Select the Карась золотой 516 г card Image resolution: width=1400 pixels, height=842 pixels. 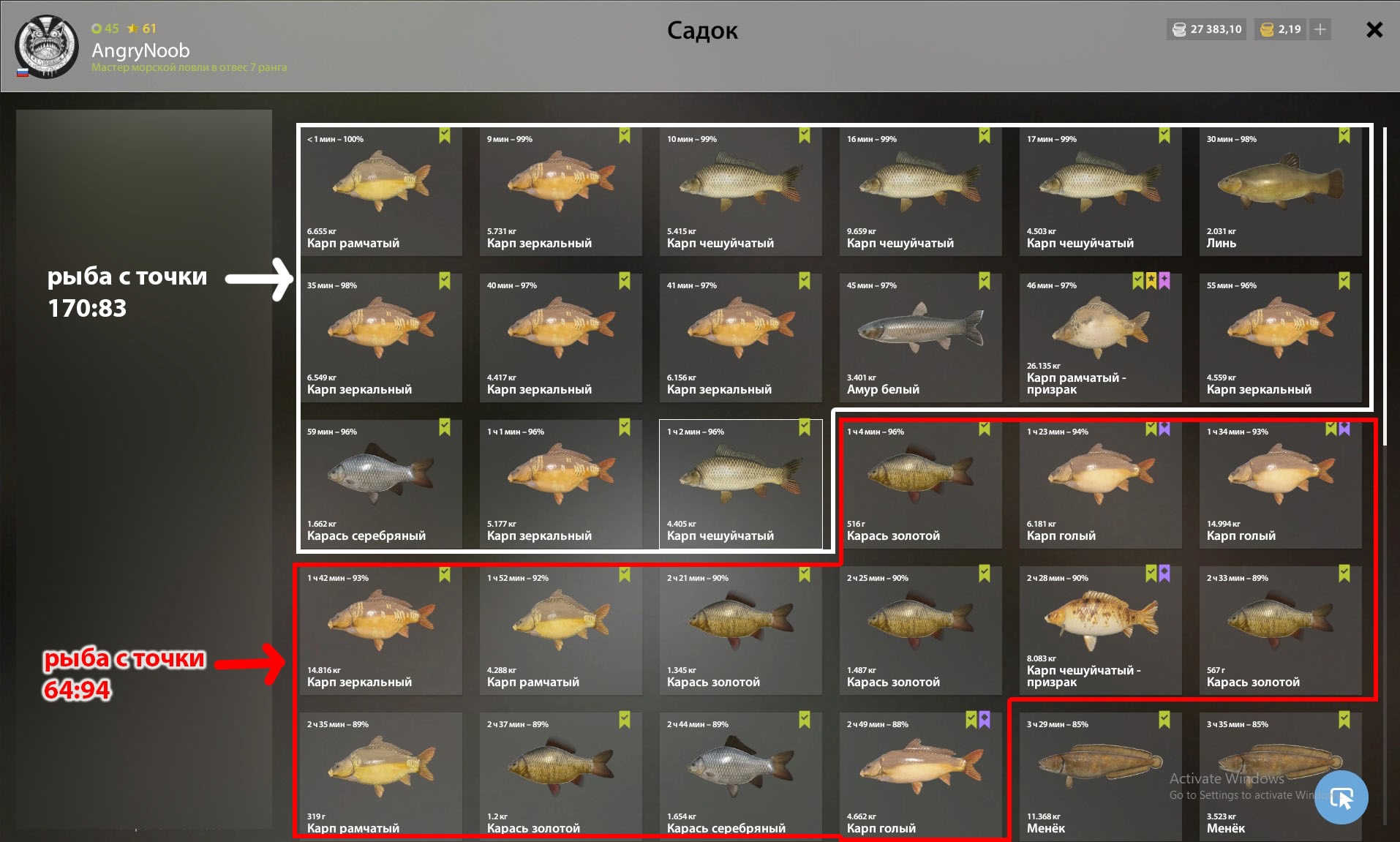click(921, 484)
